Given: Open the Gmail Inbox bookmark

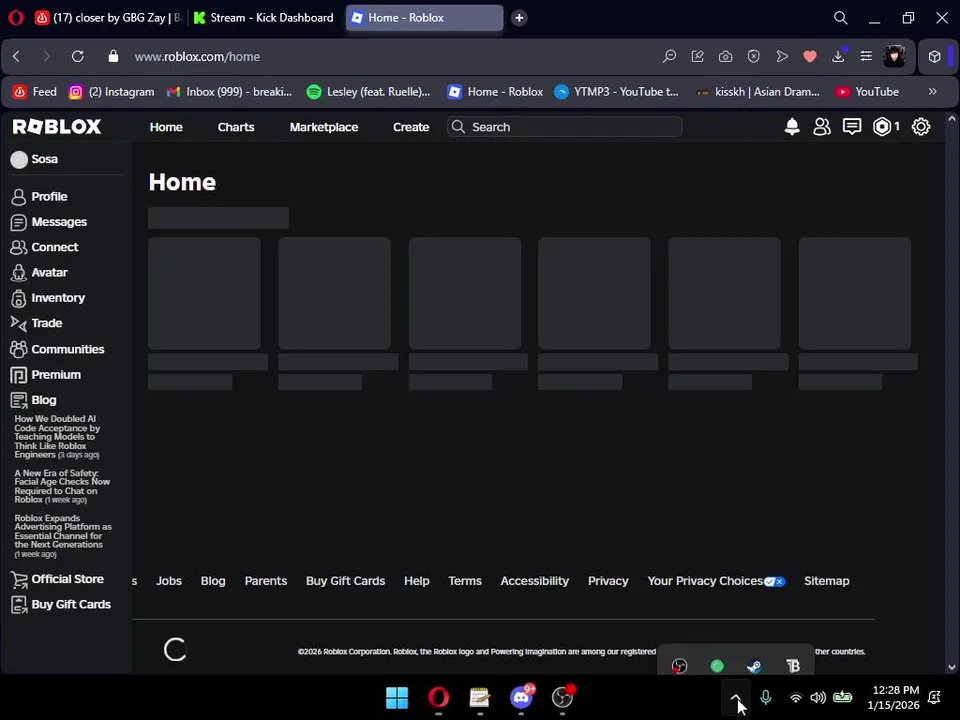Looking at the screenshot, I should [229, 92].
